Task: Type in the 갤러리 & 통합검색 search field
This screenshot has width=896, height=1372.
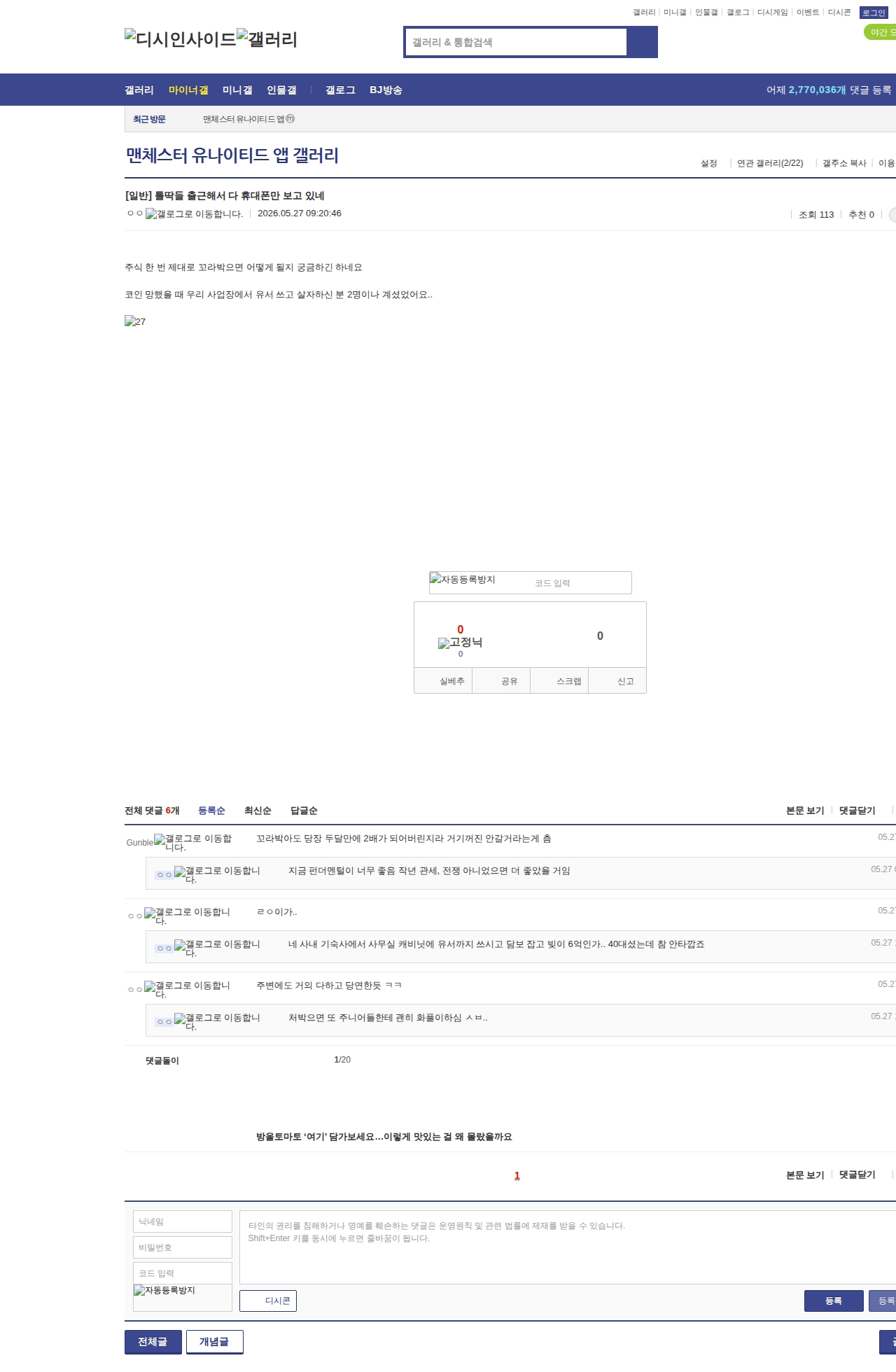Action: pyautogui.click(x=517, y=42)
